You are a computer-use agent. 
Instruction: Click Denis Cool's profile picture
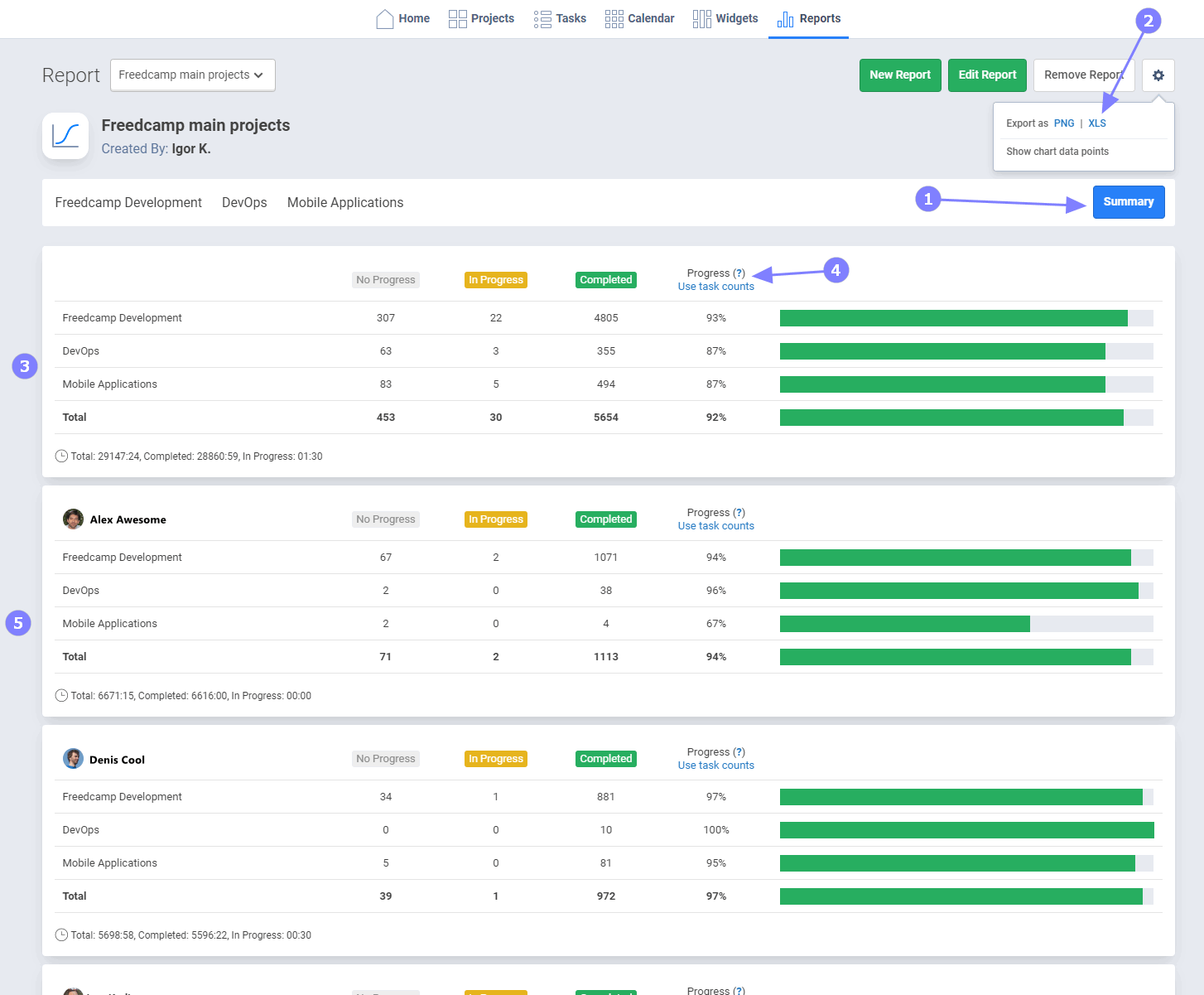[73, 759]
